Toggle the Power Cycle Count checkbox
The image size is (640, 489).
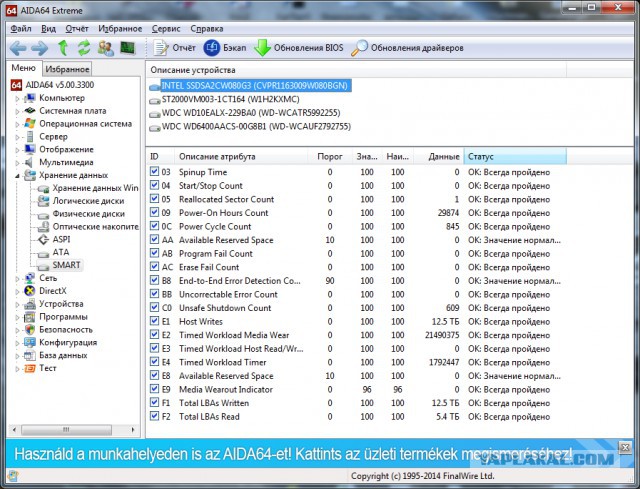pos(154,226)
